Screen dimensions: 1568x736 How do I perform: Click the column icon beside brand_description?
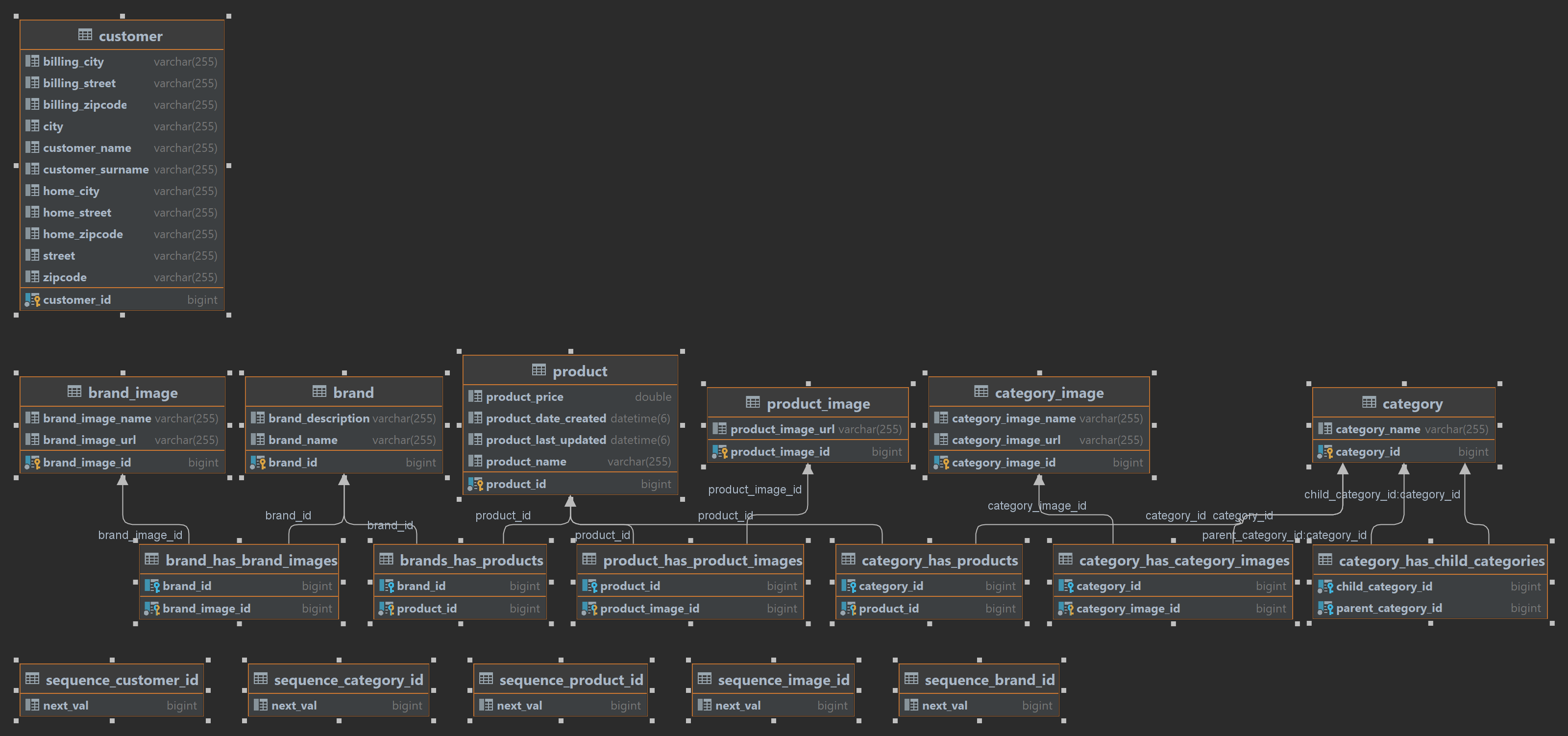(257, 418)
